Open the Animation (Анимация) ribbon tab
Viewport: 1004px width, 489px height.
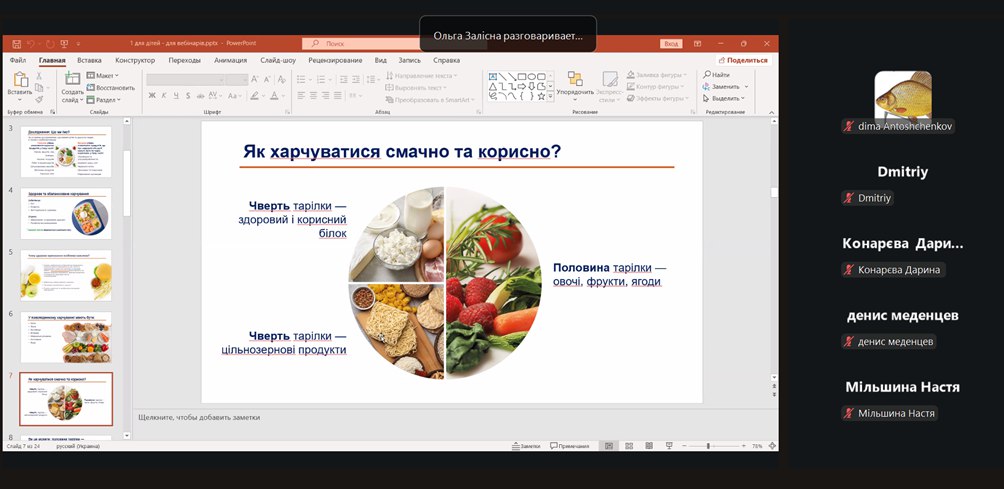pos(230,60)
